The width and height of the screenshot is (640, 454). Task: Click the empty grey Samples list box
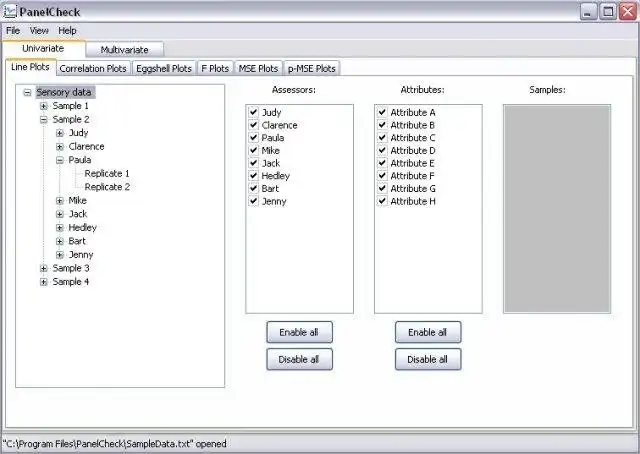click(557, 209)
